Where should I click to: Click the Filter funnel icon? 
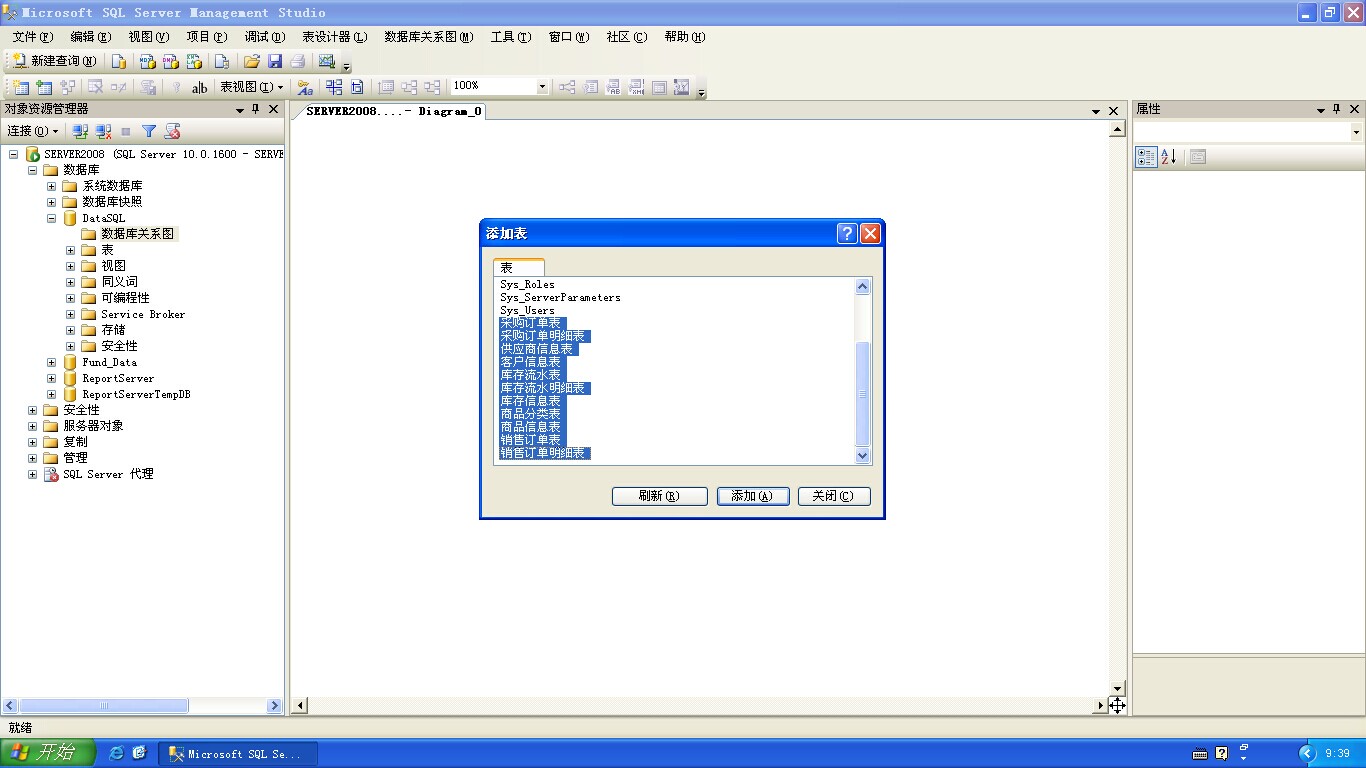click(x=149, y=131)
